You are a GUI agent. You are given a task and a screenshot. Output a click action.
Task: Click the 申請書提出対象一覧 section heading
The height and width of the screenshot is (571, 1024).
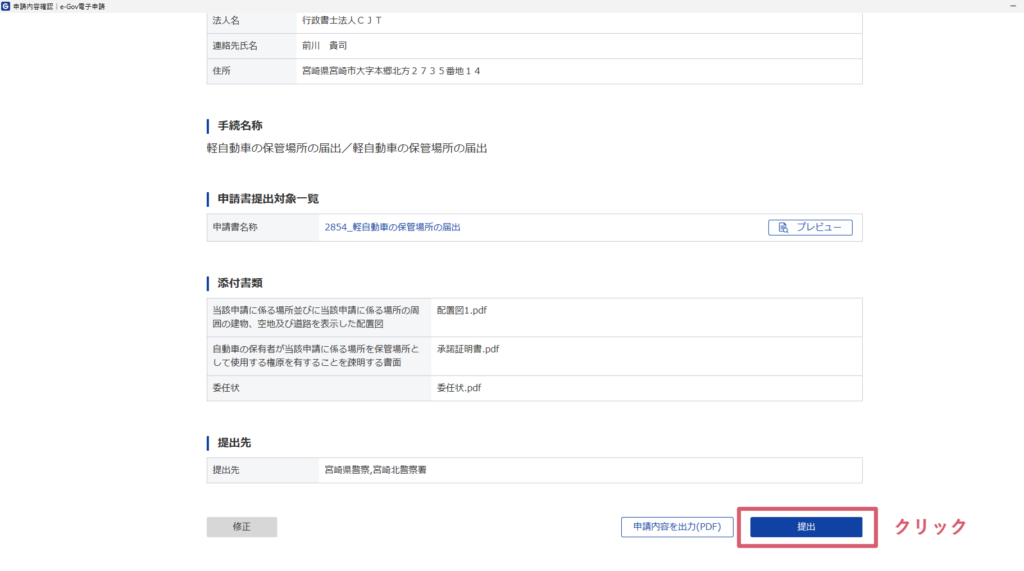pyautogui.click(x=268, y=199)
